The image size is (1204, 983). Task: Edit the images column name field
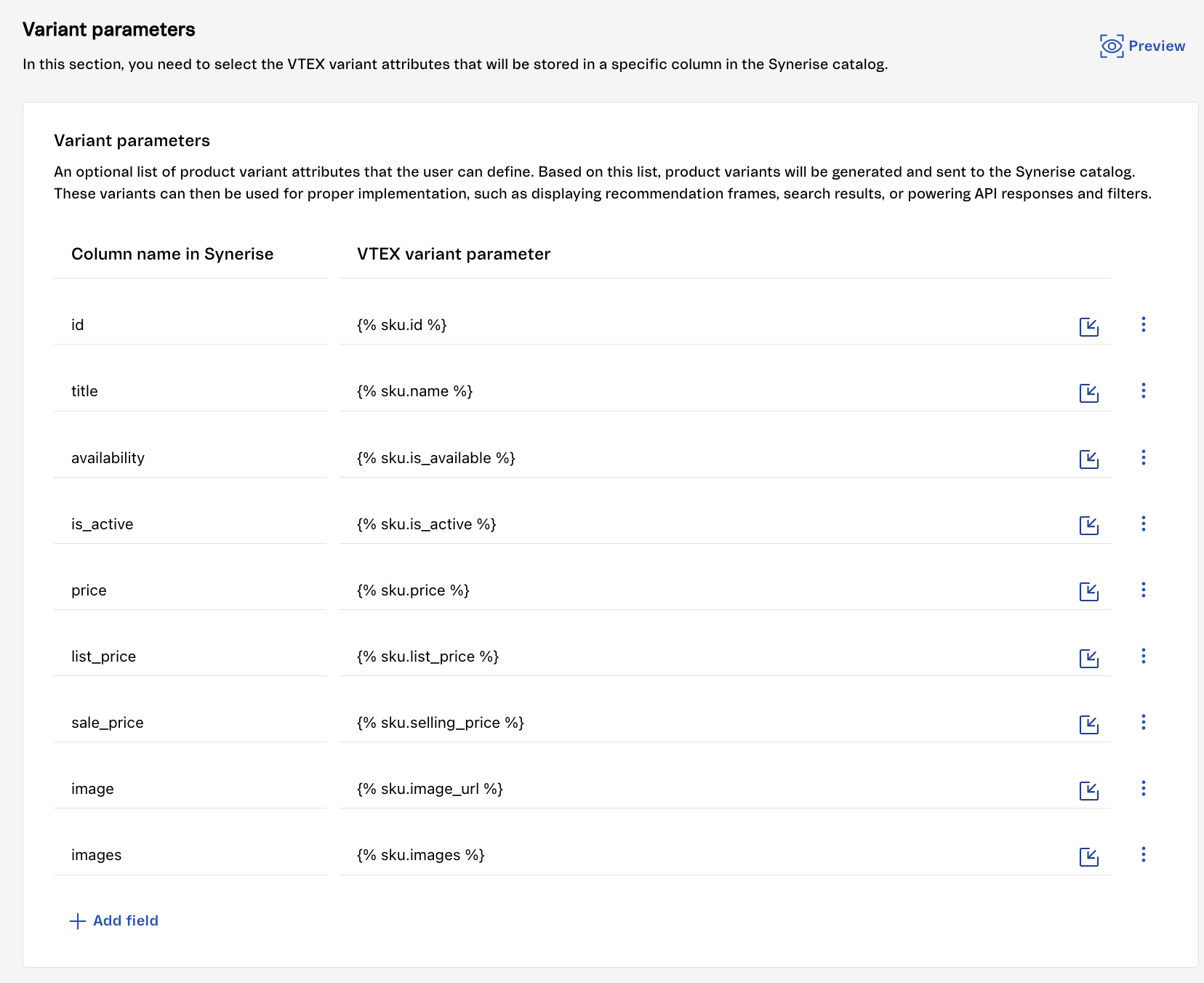click(x=190, y=855)
